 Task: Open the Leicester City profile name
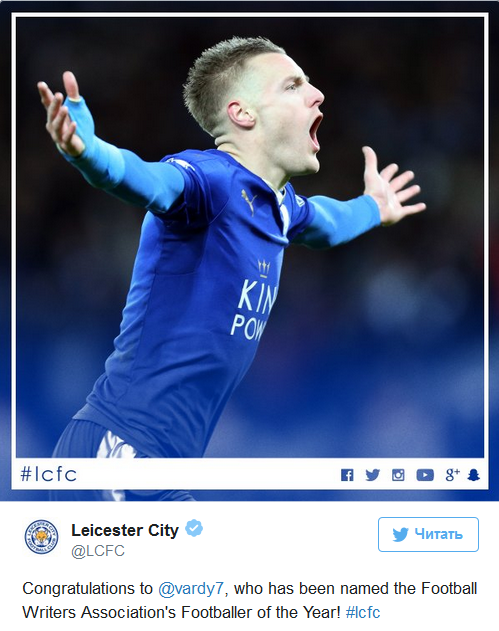point(125,530)
